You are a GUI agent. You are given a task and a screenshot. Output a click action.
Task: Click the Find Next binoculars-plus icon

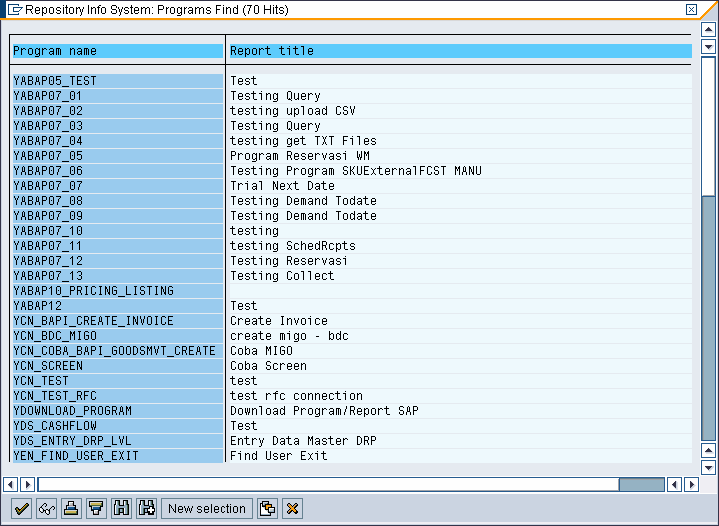tap(146, 509)
